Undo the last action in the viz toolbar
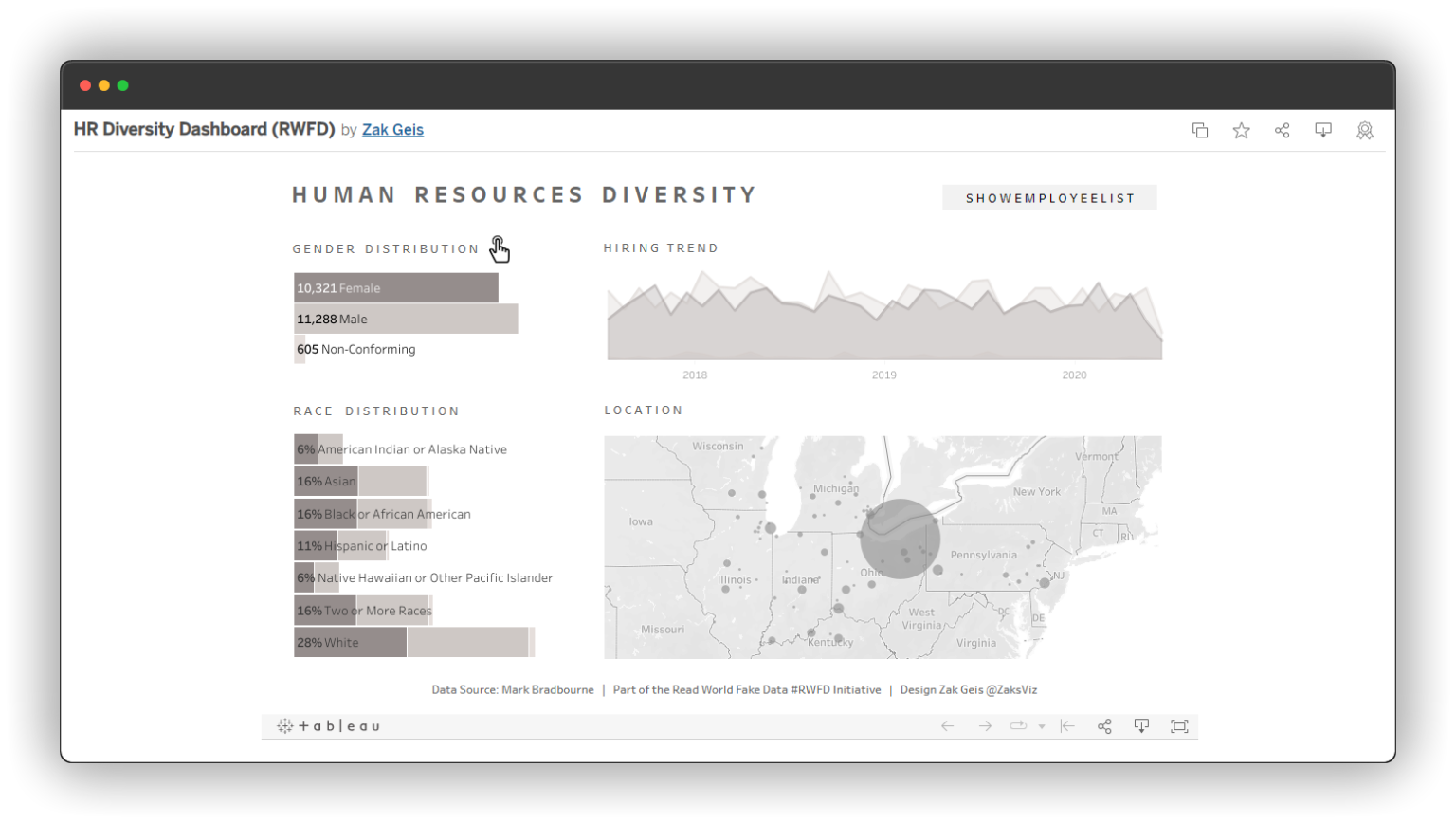Image resolution: width=1456 pixels, height=823 pixels. coord(947,725)
